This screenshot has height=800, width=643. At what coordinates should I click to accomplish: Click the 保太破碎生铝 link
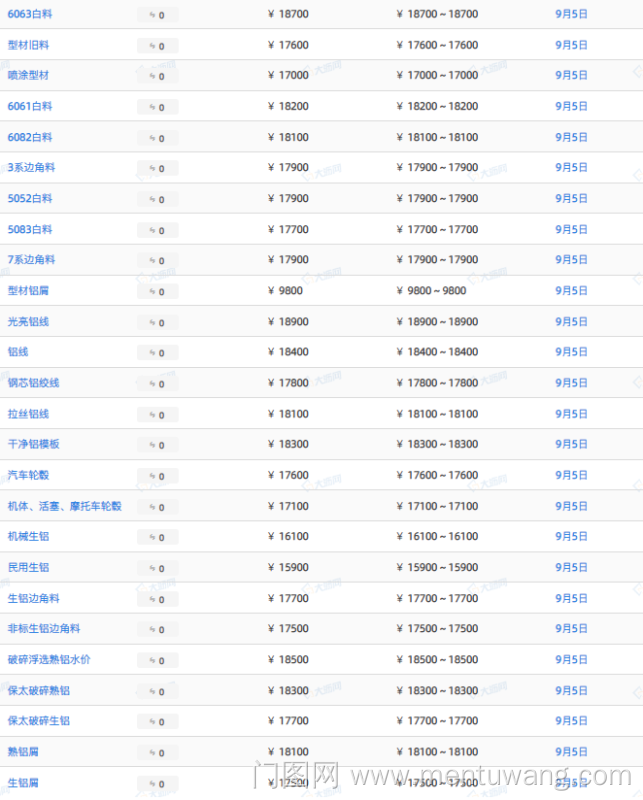38,721
